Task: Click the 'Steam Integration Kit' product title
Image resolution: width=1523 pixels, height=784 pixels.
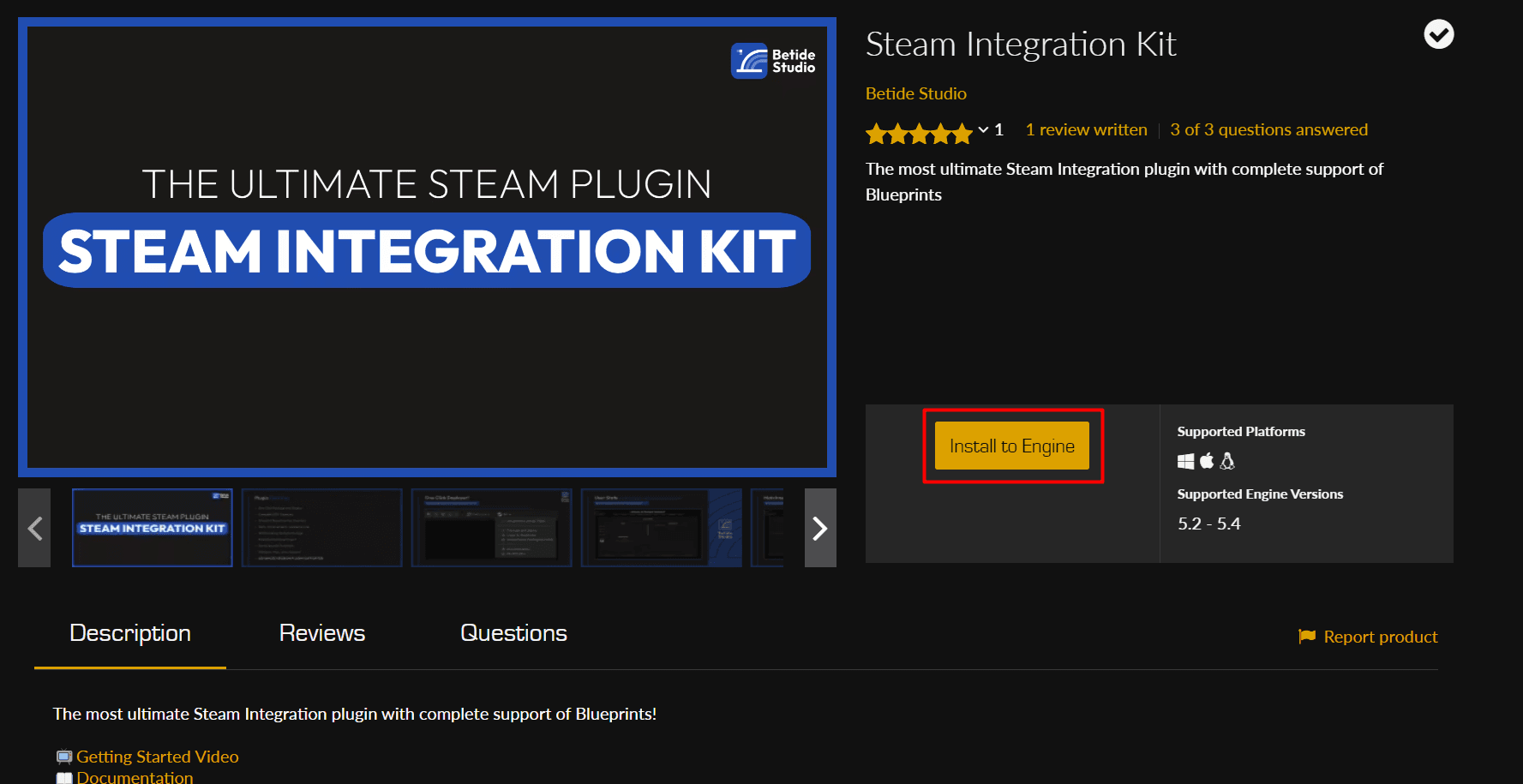Action: coord(1021,45)
